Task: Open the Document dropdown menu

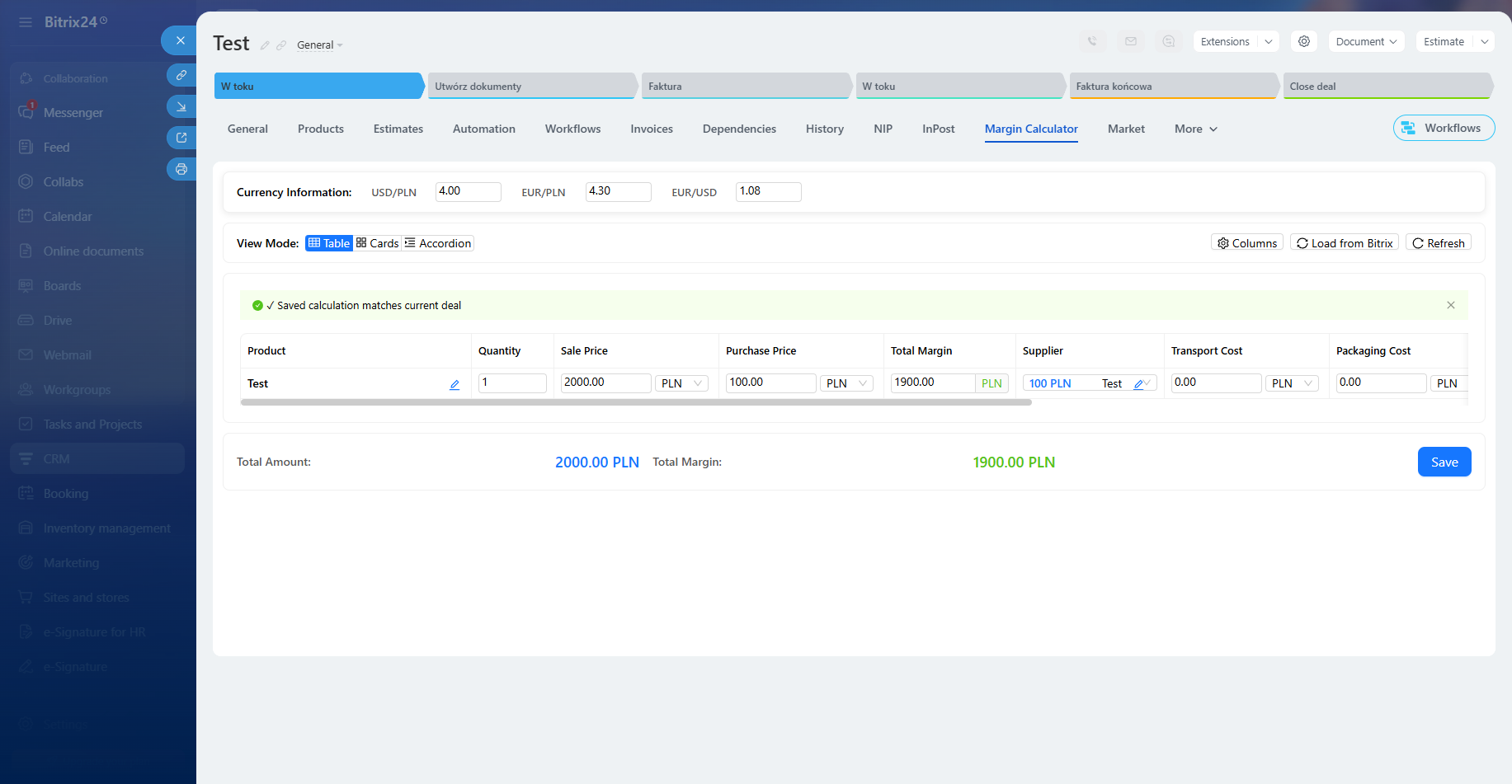Action: (x=1366, y=41)
